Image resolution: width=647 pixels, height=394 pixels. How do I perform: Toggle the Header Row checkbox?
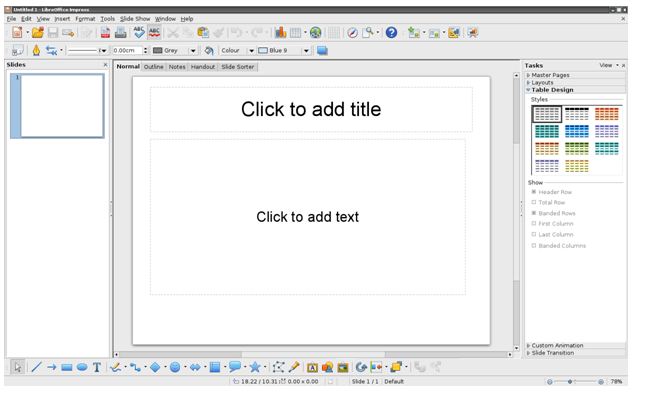(x=534, y=192)
